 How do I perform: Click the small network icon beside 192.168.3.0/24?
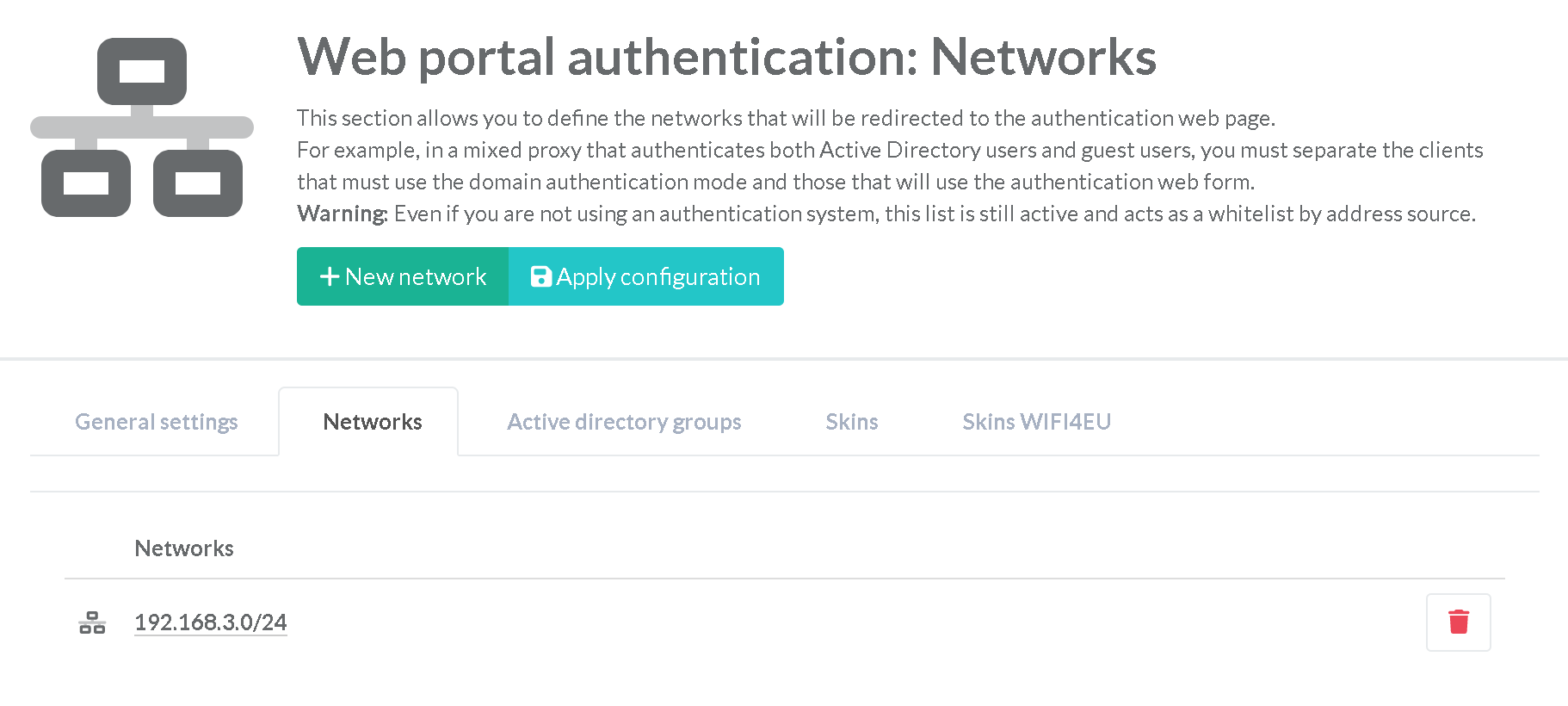coord(92,622)
